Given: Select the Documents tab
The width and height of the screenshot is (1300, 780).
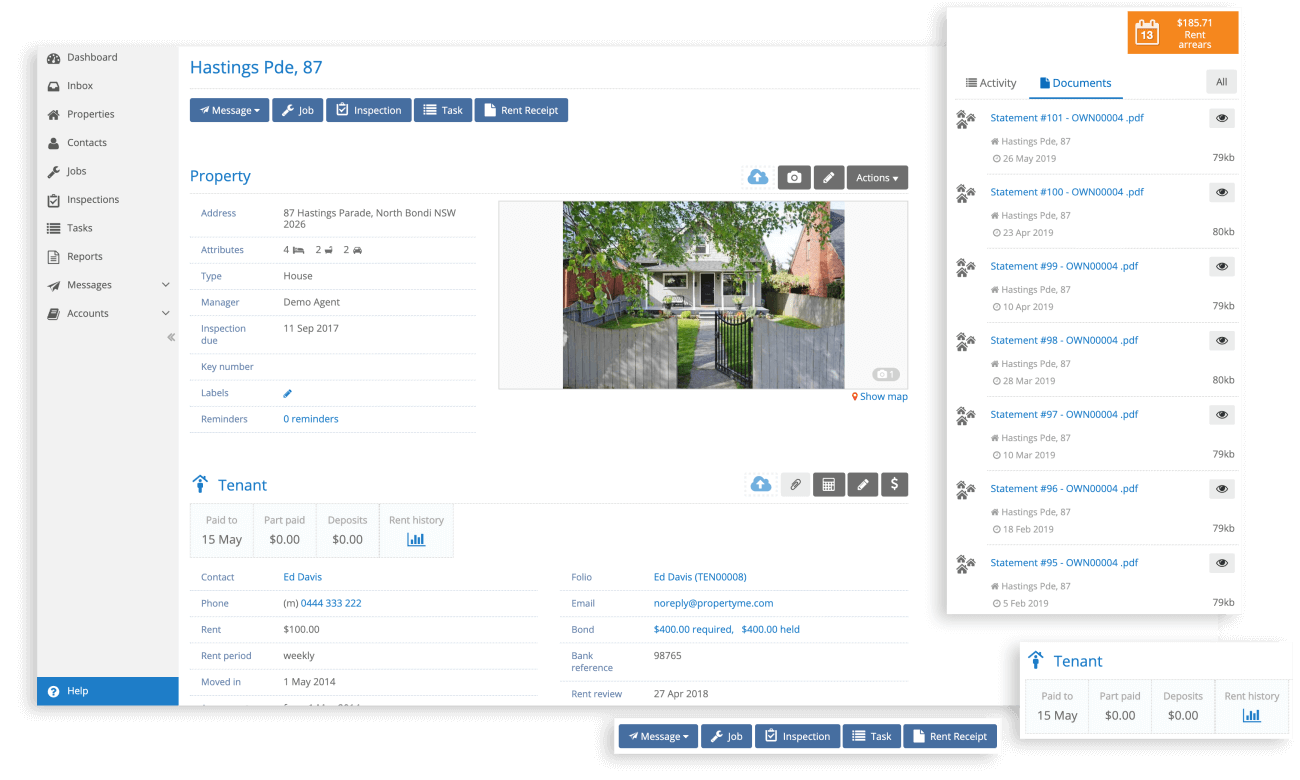Looking at the screenshot, I should pyautogui.click(x=1075, y=83).
